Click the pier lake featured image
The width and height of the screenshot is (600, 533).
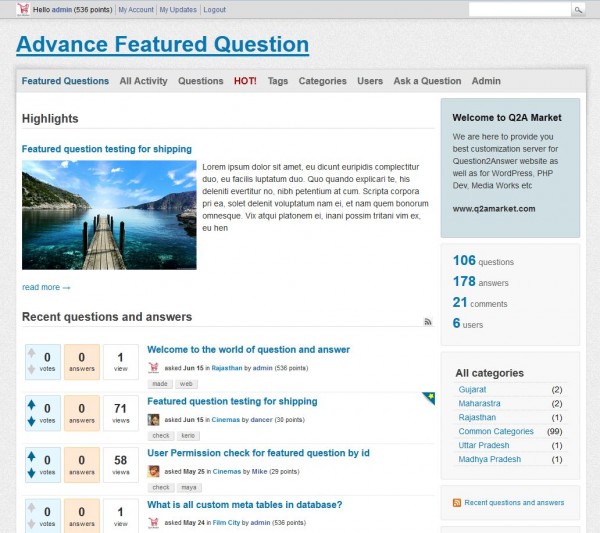[x=109, y=214]
